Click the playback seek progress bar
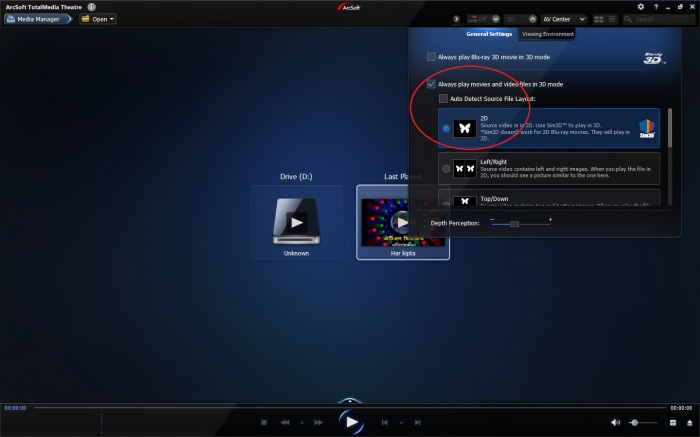700x437 pixels. (350, 408)
